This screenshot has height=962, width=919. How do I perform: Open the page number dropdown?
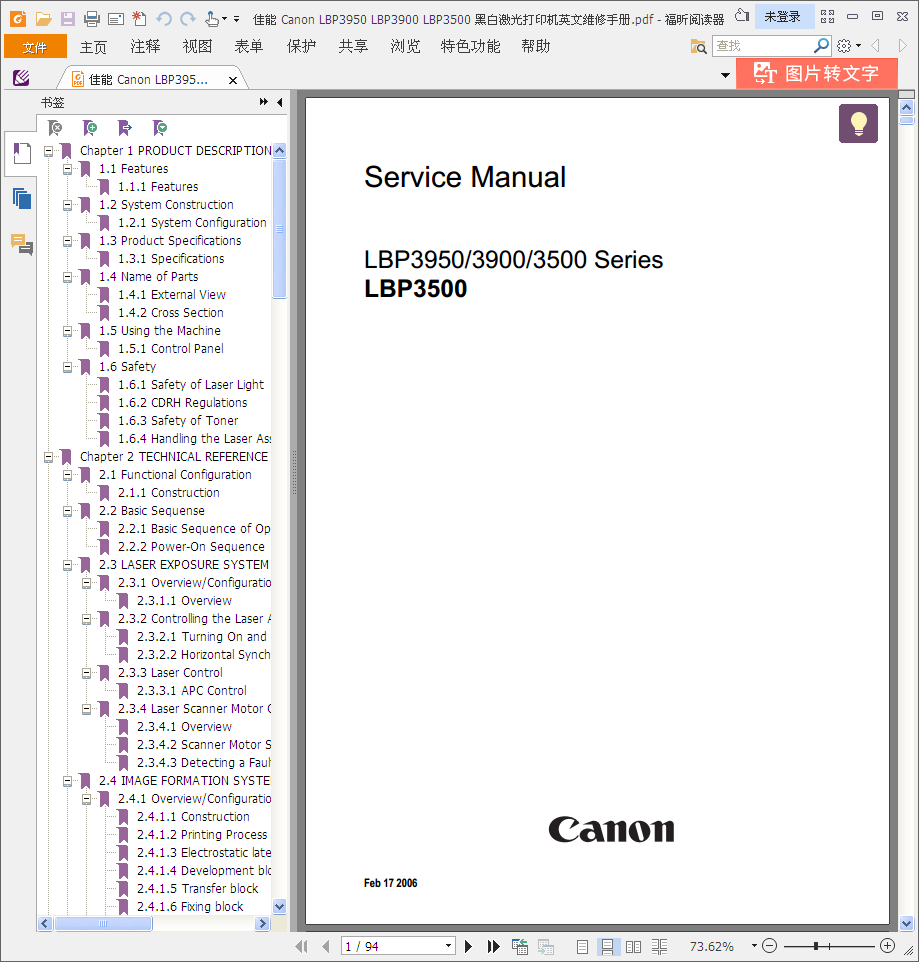point(448,946)
